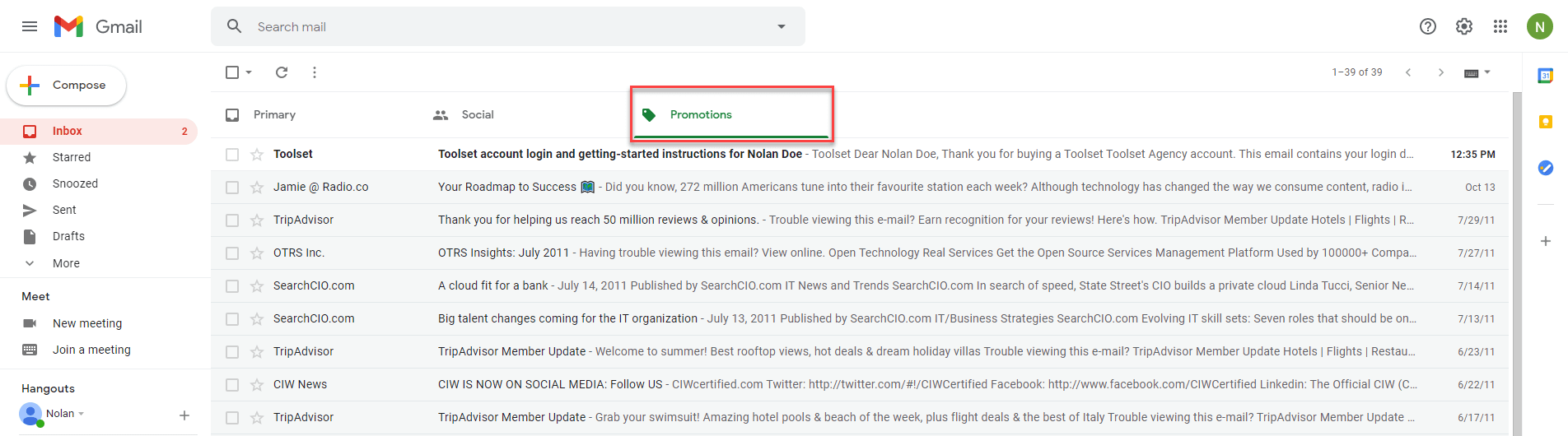Star the Toolset email
1568x436 pixels.
pyautogui.click(x=257, y=155)
